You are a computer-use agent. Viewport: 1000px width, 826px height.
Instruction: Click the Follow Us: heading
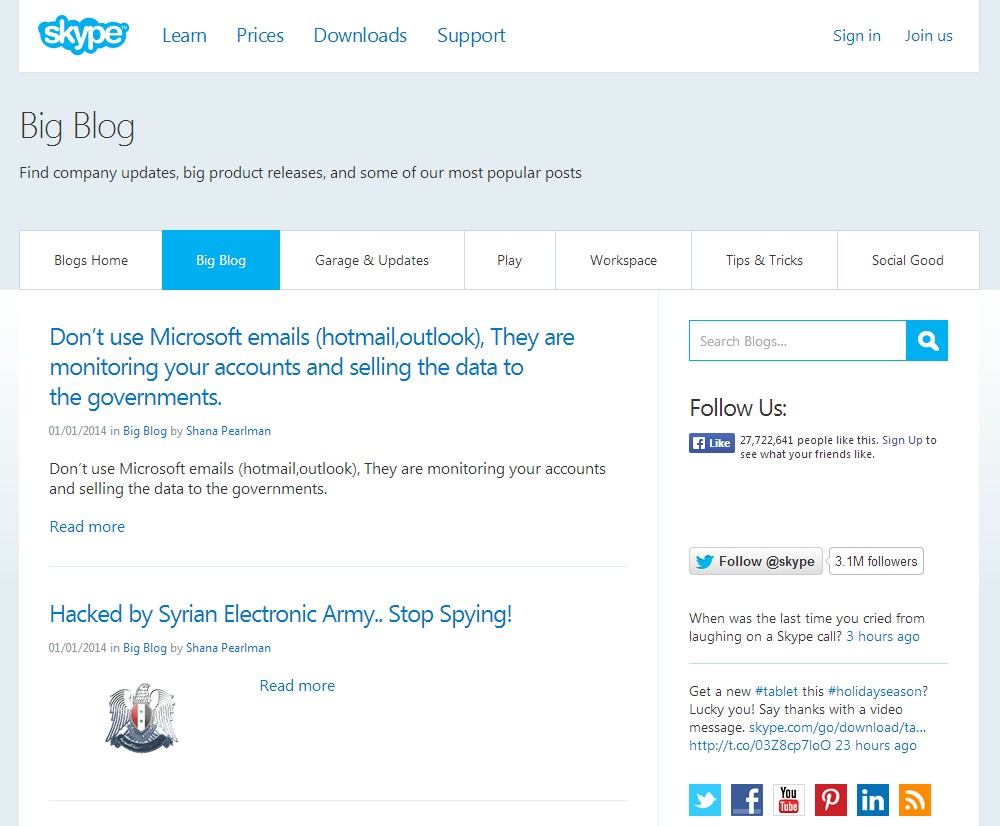[x=738, y=408]
